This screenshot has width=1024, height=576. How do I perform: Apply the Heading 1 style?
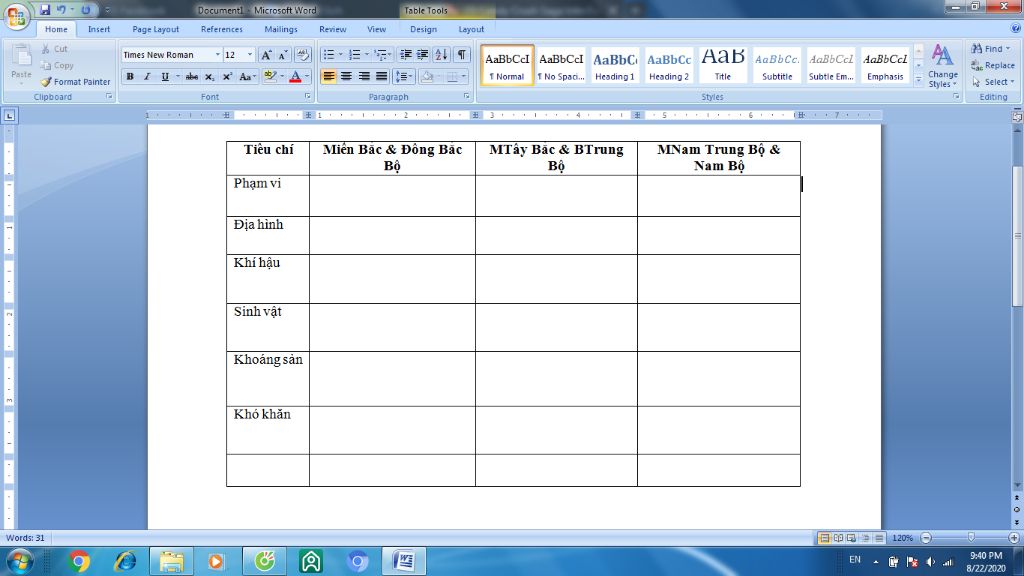pos(615,65)
